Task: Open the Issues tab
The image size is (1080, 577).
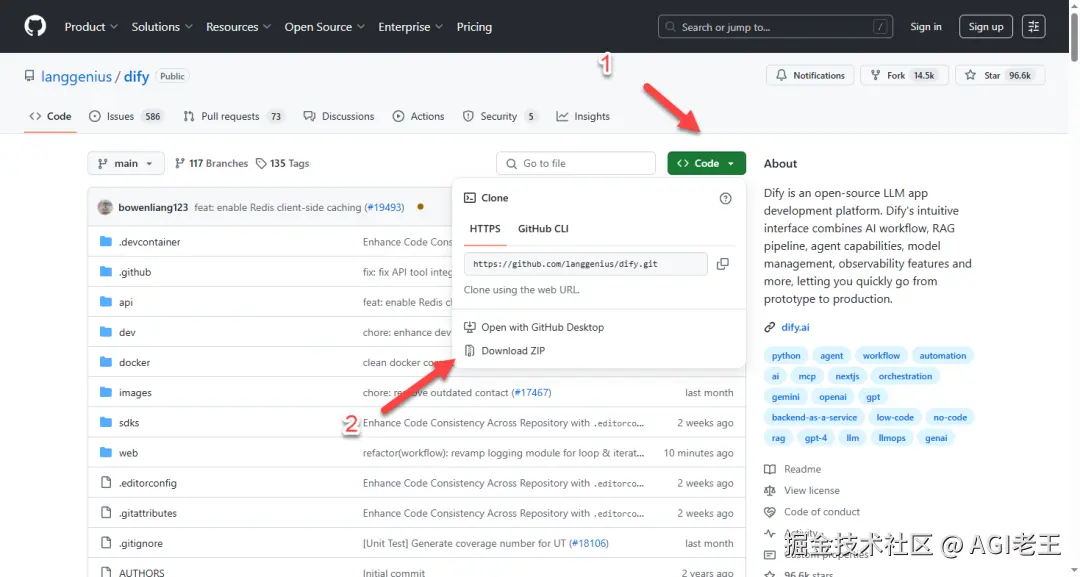Action: 125,116
